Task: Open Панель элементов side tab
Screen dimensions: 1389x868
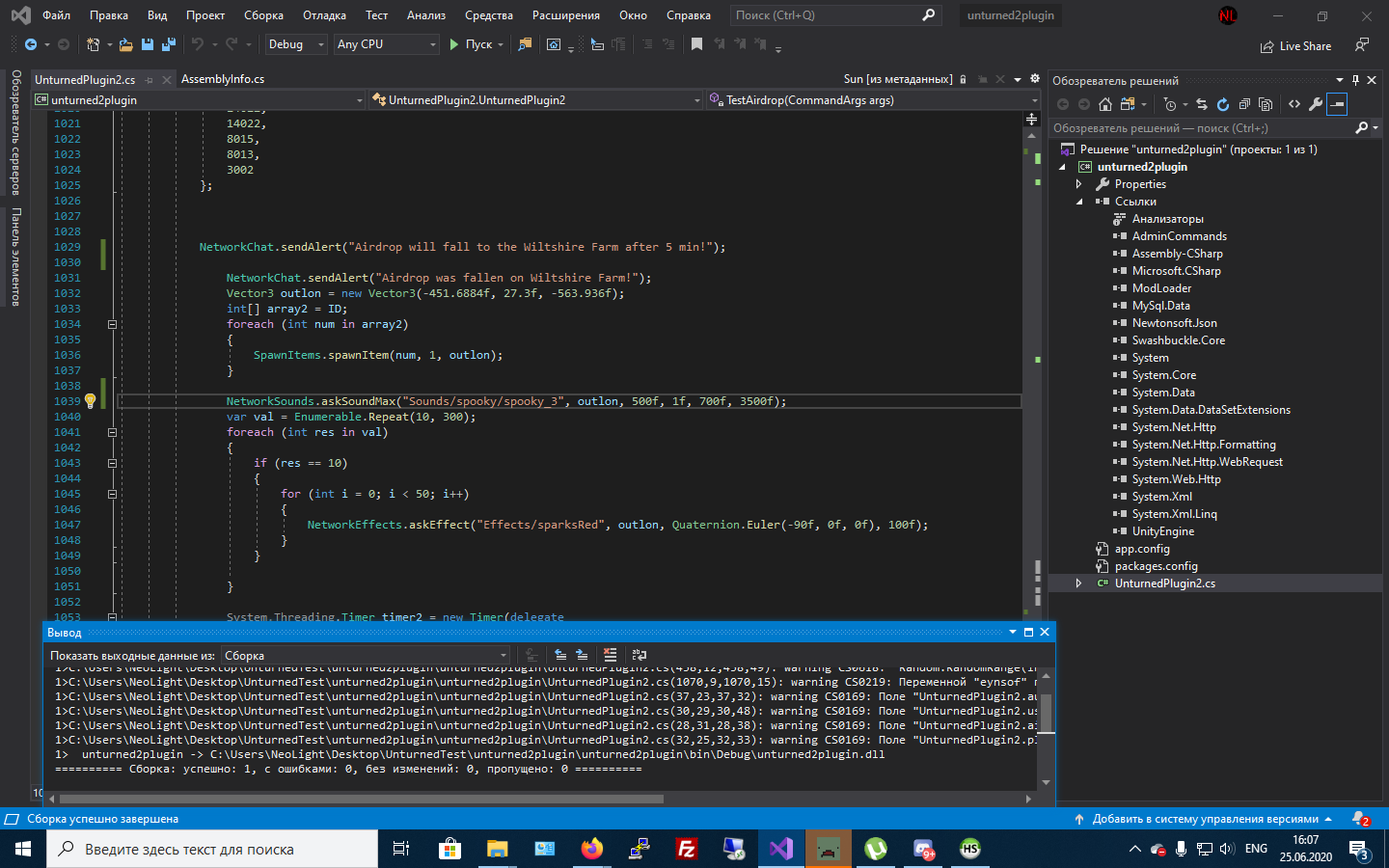Action: [x=15, y=257]
